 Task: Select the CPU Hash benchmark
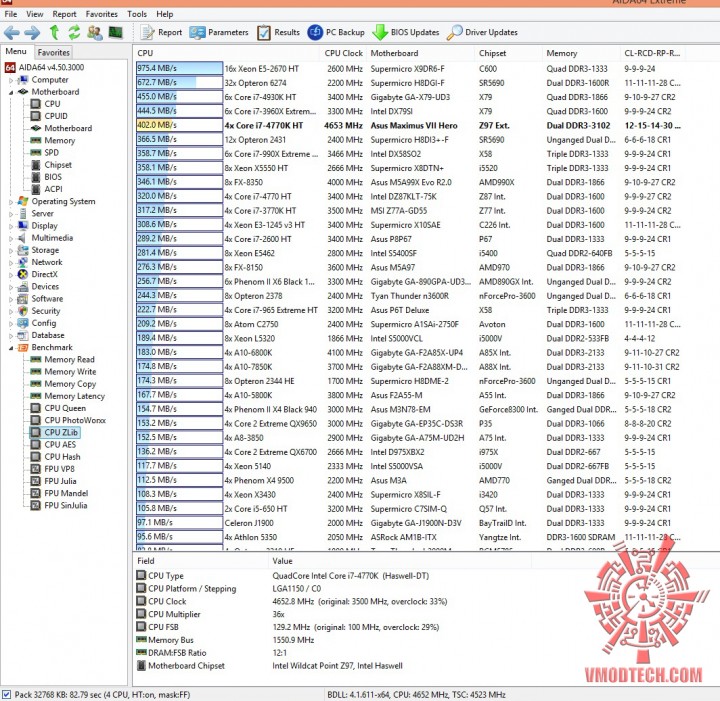(56, 457)
